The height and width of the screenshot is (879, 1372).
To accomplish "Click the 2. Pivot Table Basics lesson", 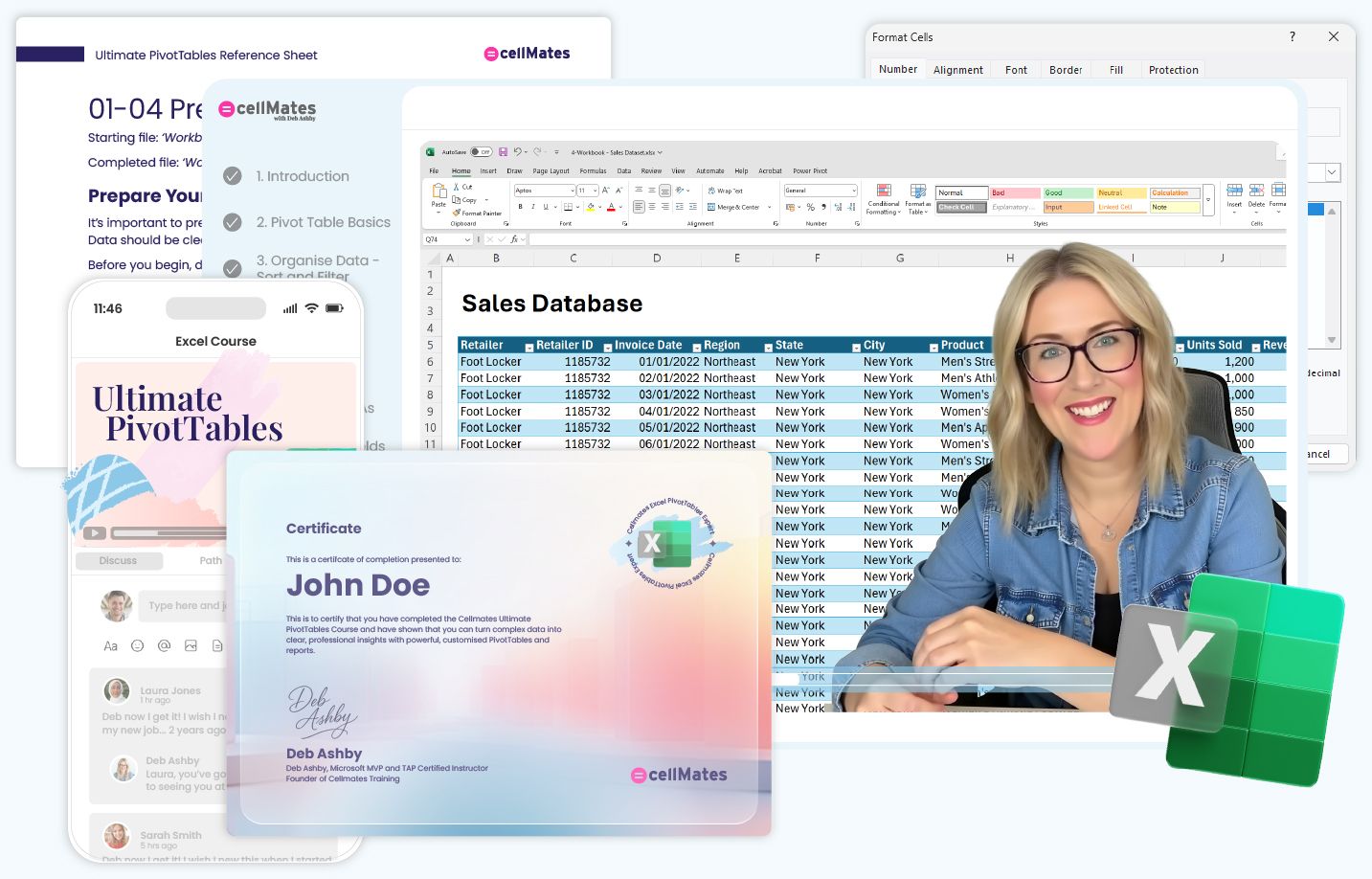I will click(324, 222).
